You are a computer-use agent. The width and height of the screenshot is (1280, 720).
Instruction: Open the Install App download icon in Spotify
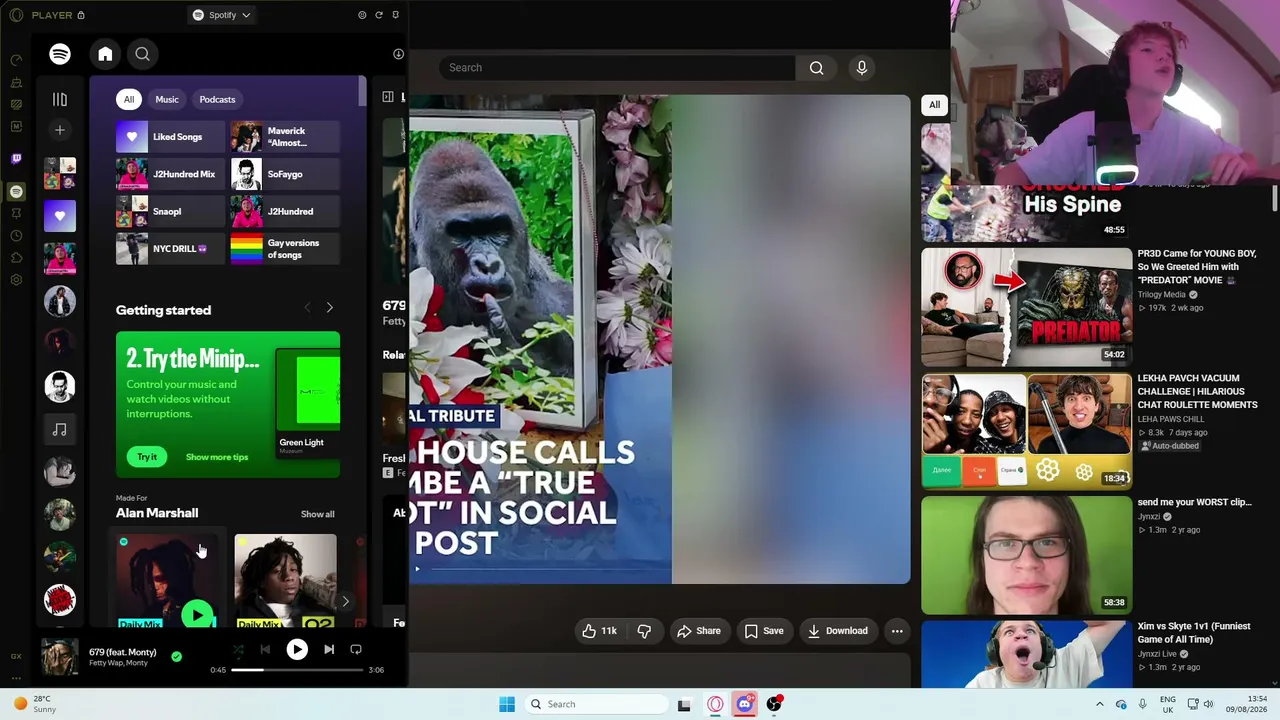398,54
